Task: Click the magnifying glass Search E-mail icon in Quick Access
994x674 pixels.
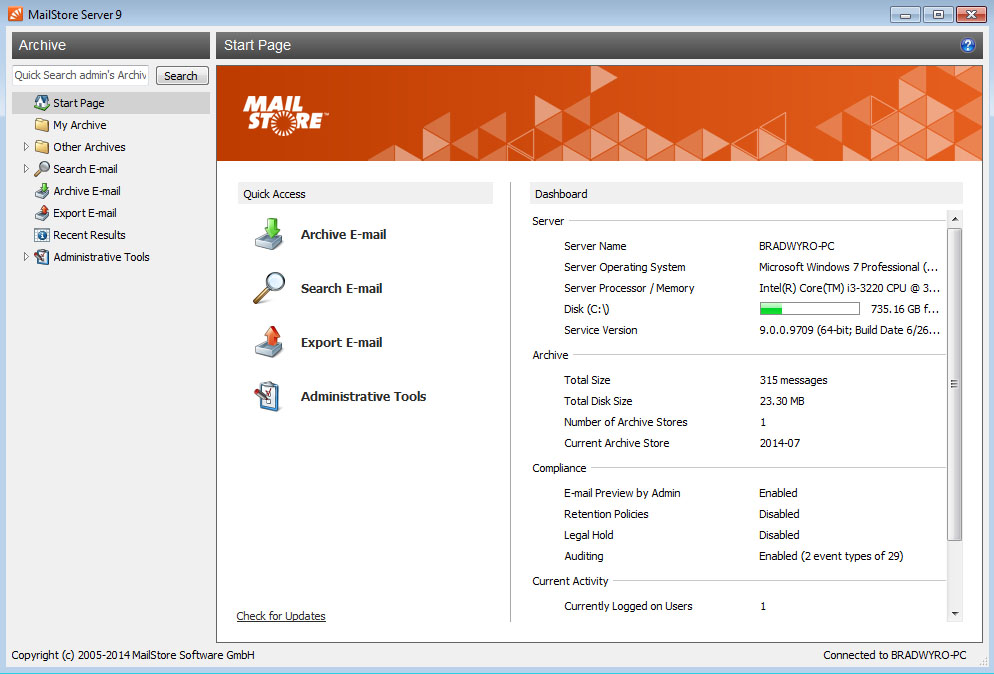Action: click(x=269, y=288)
